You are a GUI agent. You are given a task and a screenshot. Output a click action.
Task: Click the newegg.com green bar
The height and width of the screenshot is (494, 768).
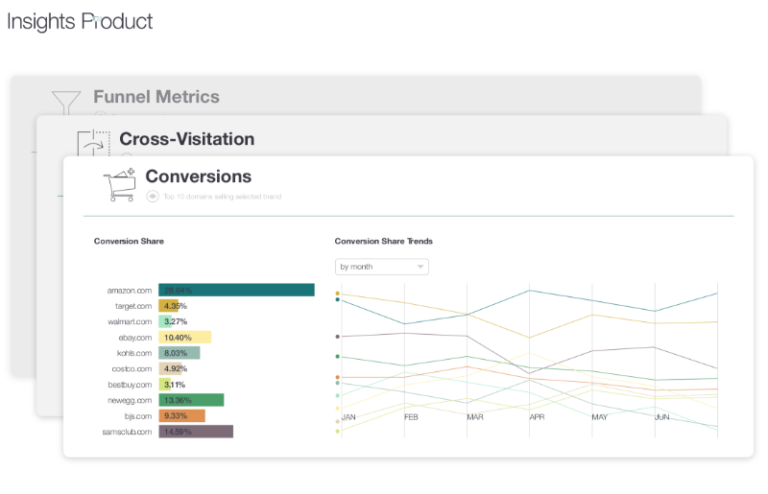[190, 400]
